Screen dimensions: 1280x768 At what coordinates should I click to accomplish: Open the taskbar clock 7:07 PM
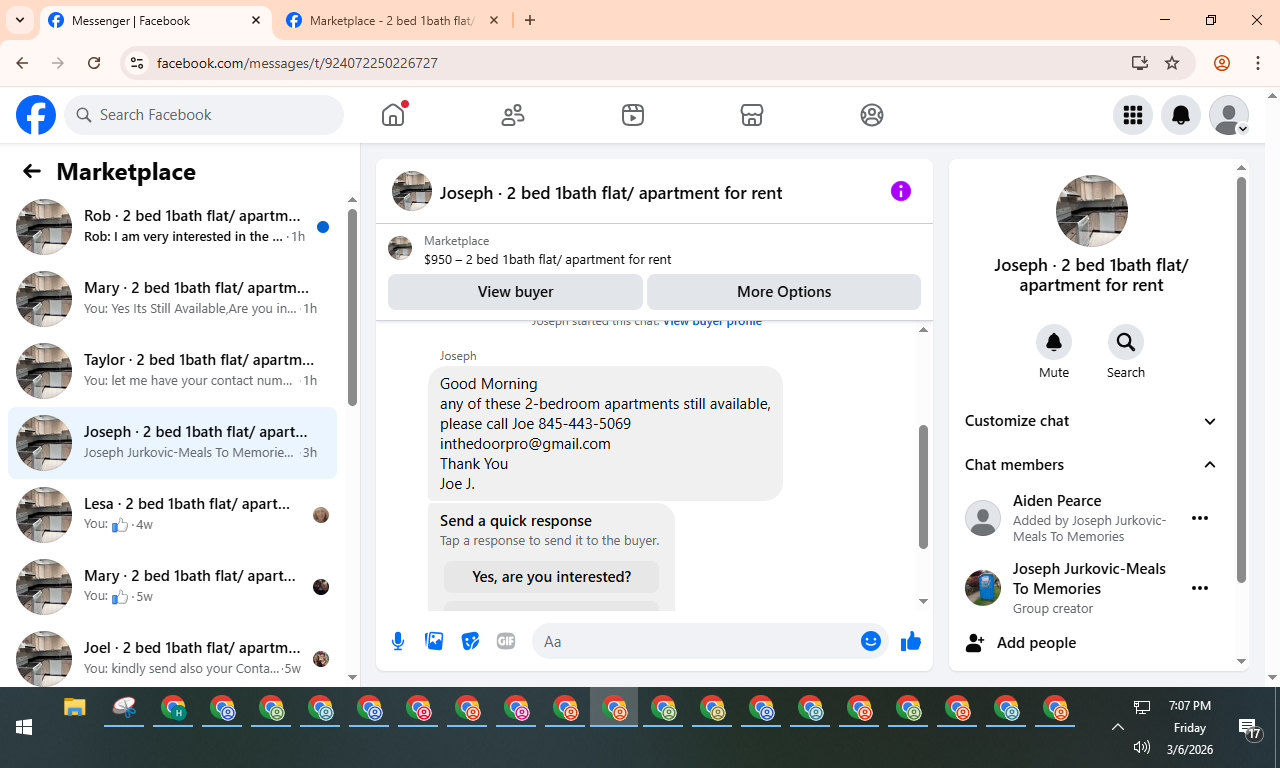point(1189,706)
